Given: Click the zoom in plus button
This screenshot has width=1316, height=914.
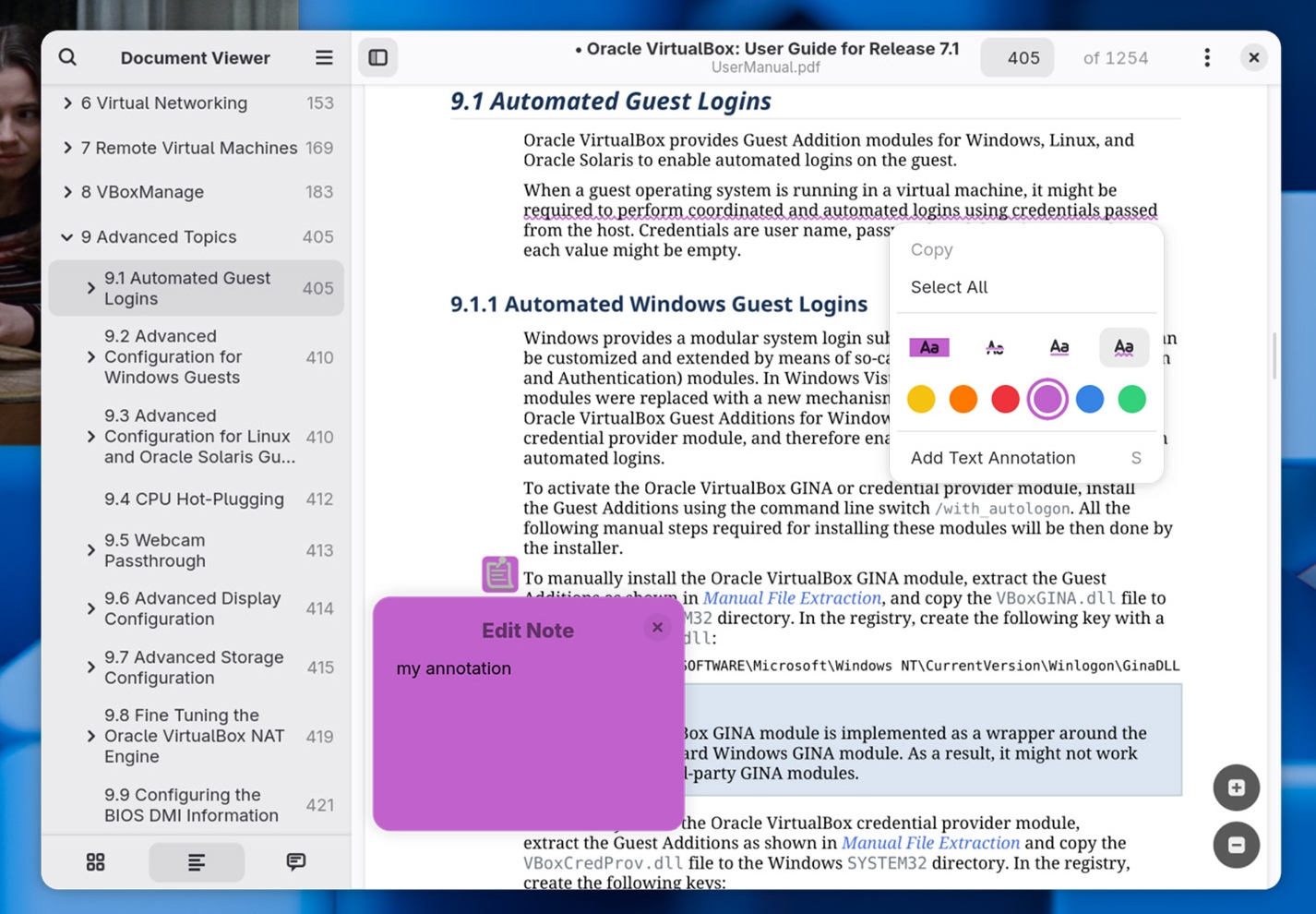Looking at the screenshot, I should [x=1237, y=788].
